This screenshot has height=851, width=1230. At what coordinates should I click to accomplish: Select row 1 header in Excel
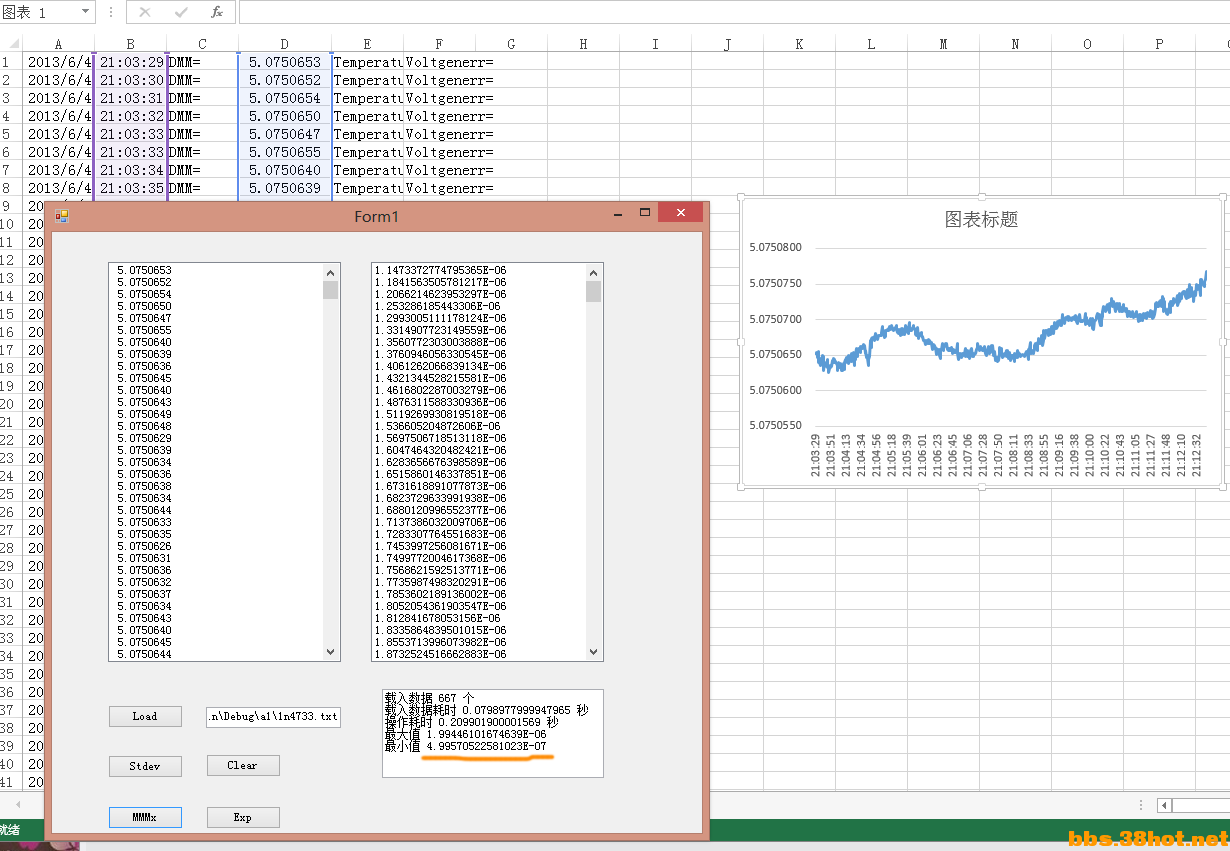point(11,62)
